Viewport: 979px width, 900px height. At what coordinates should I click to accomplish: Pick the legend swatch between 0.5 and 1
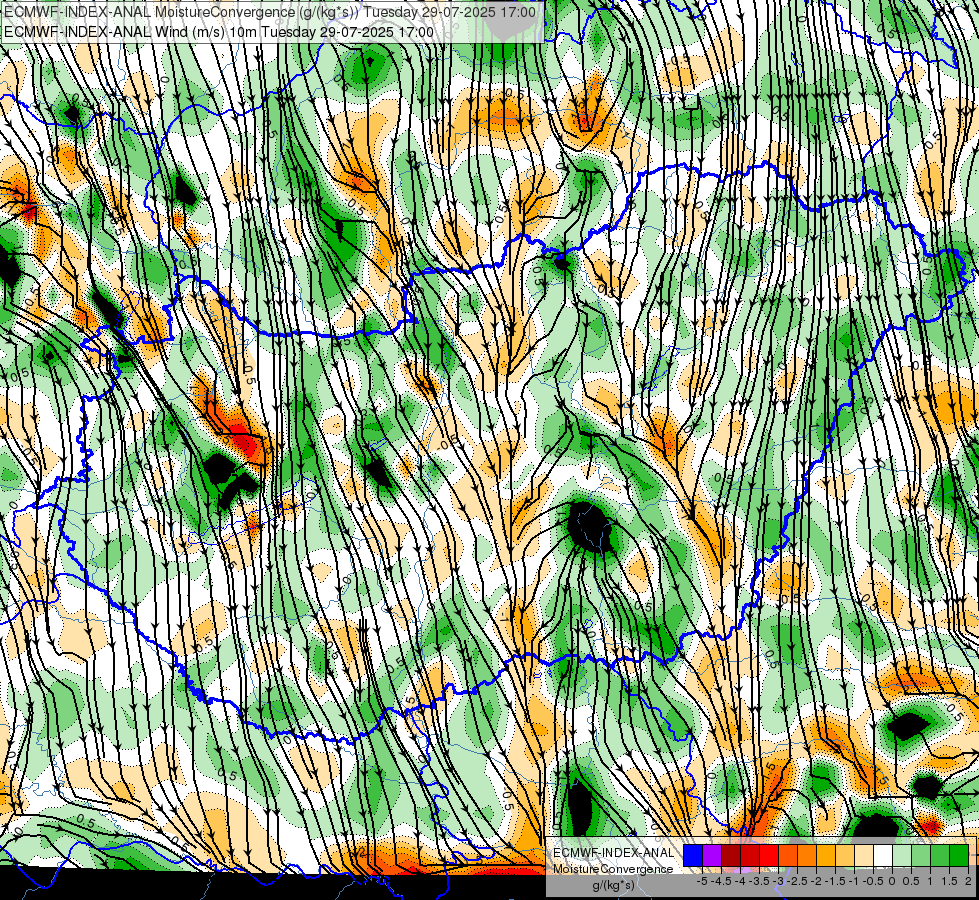tap(922, 855)
